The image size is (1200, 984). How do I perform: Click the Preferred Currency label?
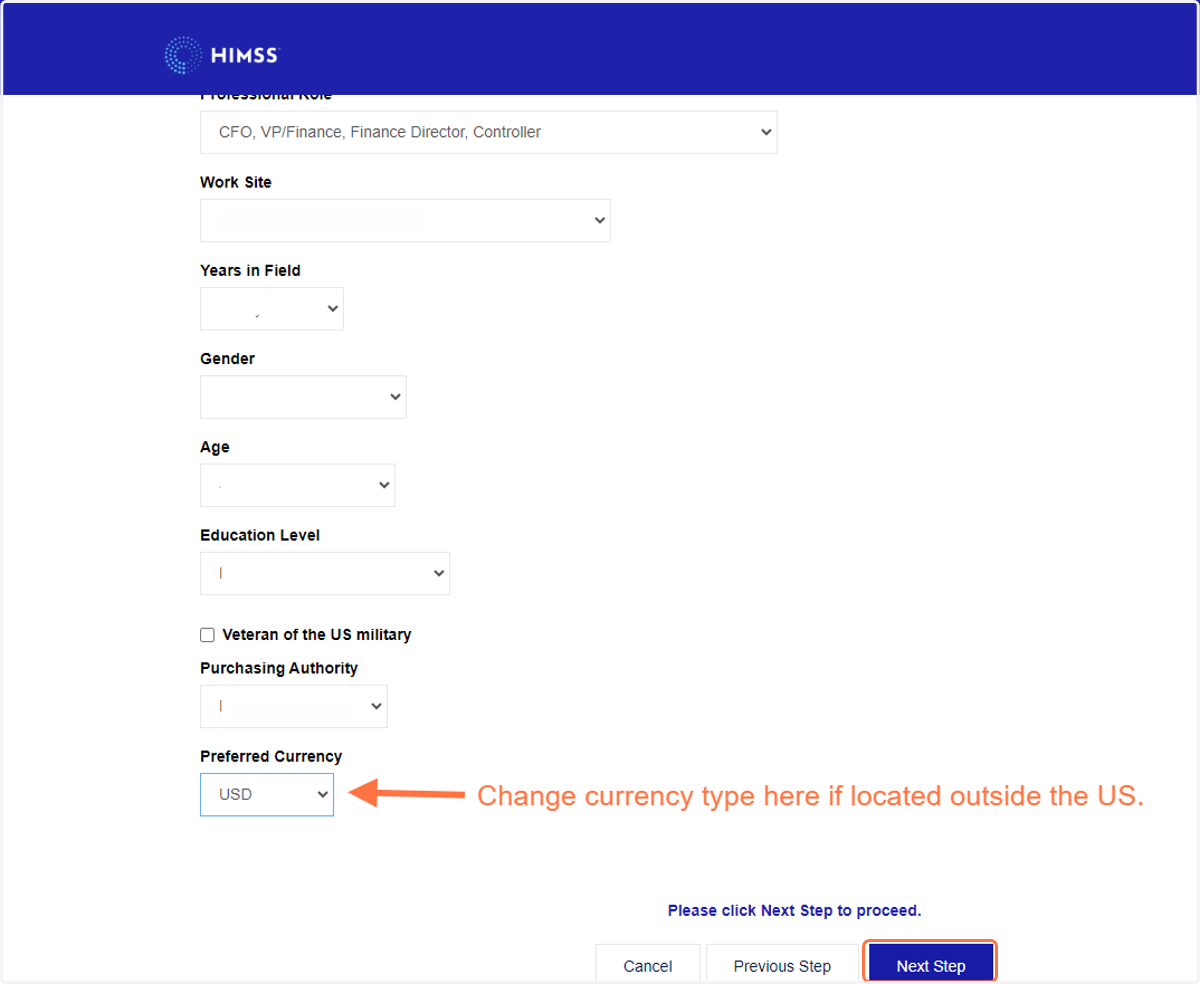271,756
